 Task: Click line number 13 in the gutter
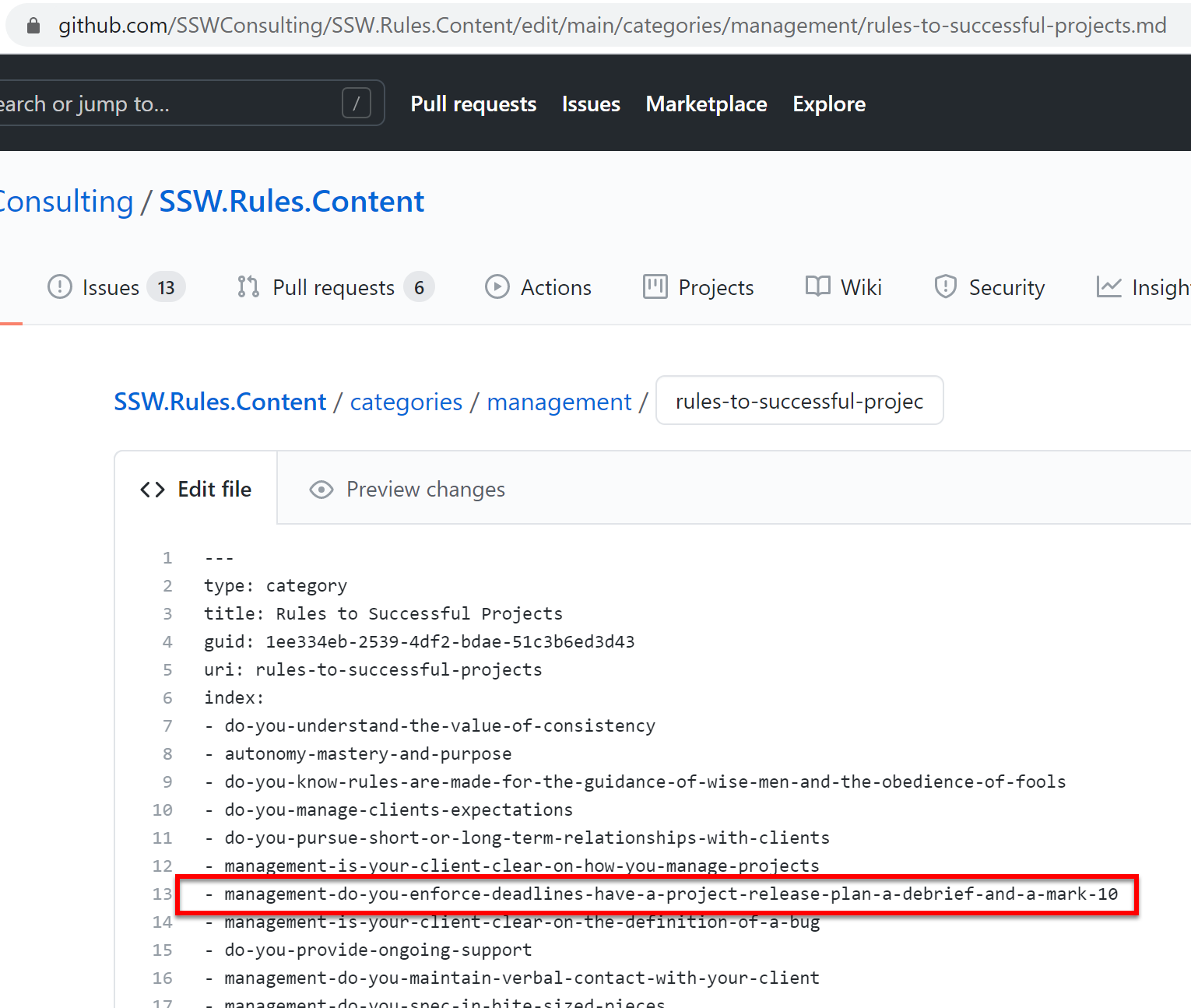click(x=162, y=894)
